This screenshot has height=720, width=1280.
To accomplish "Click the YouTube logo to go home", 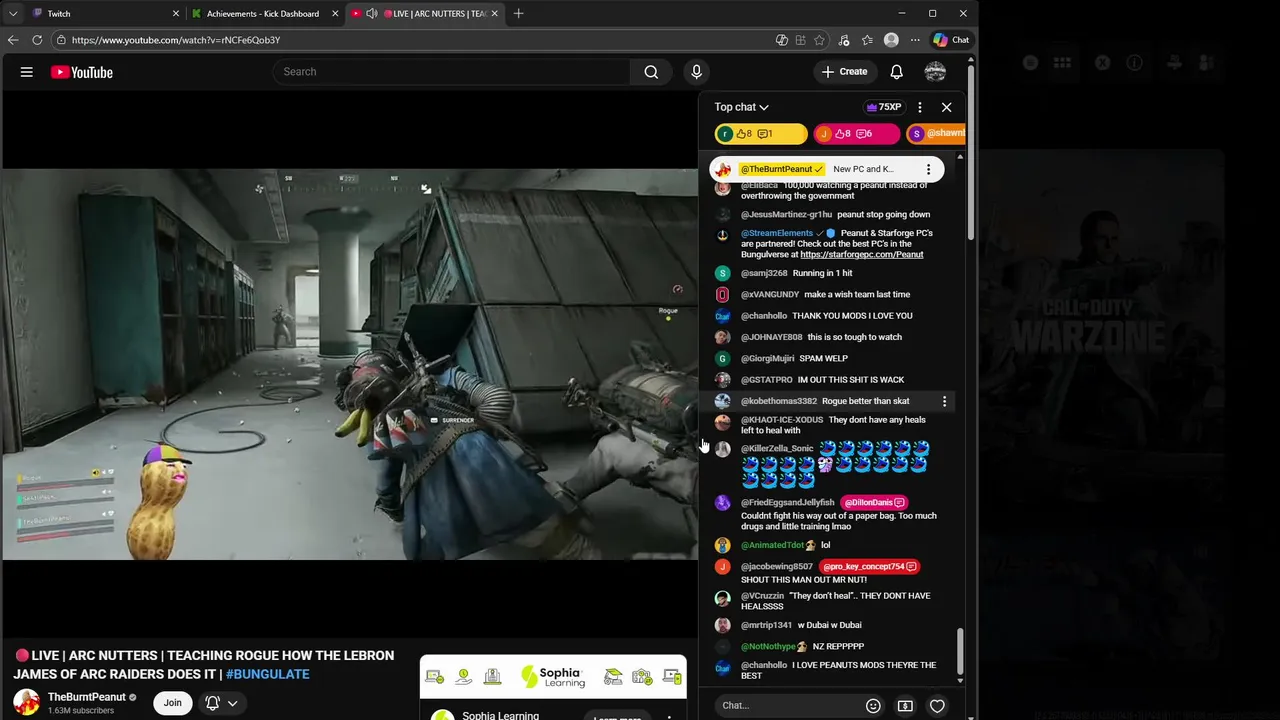I will pyautogui.click(x=82, y=72).
